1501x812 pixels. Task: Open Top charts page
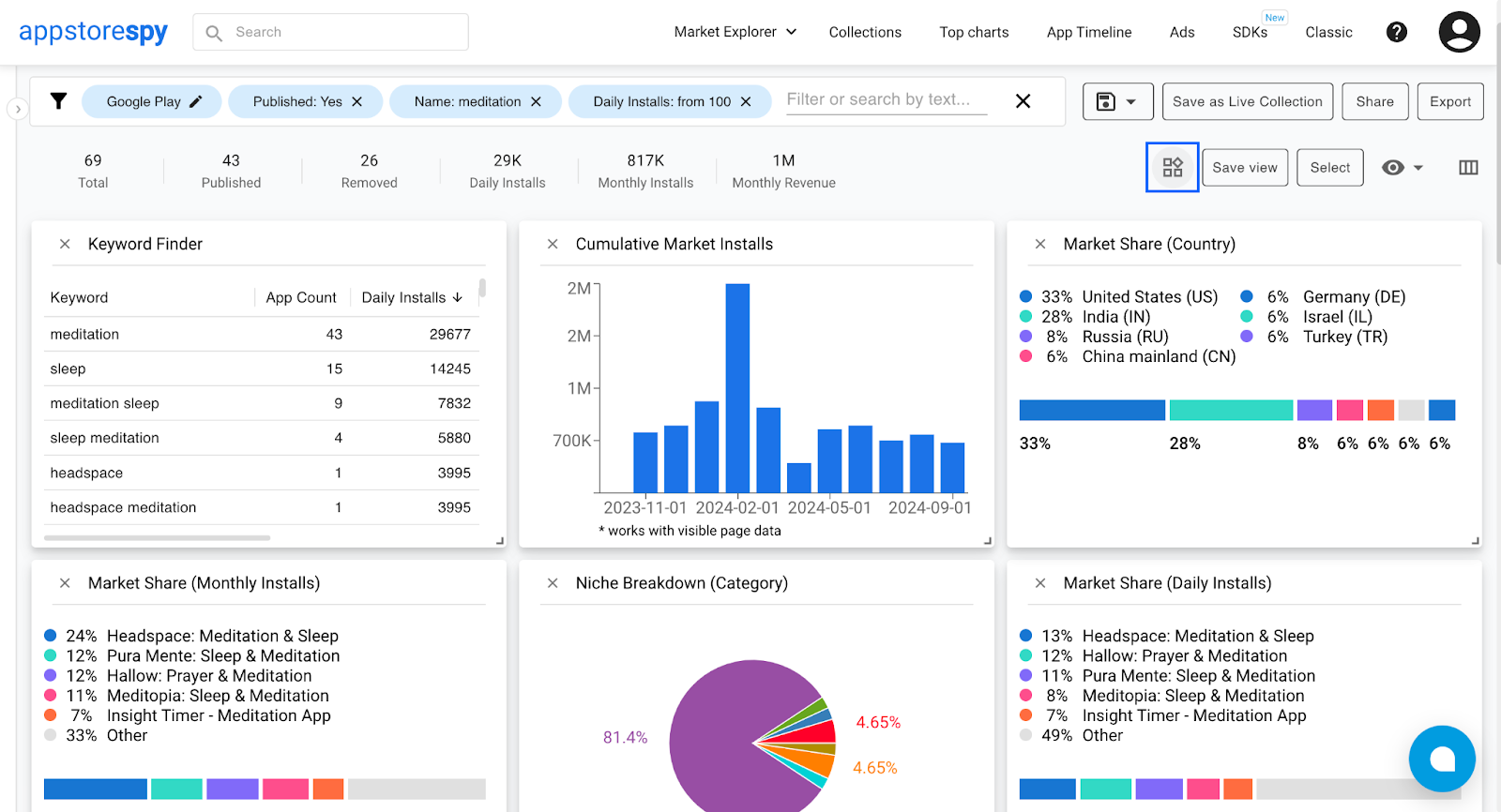pos(974,32)
